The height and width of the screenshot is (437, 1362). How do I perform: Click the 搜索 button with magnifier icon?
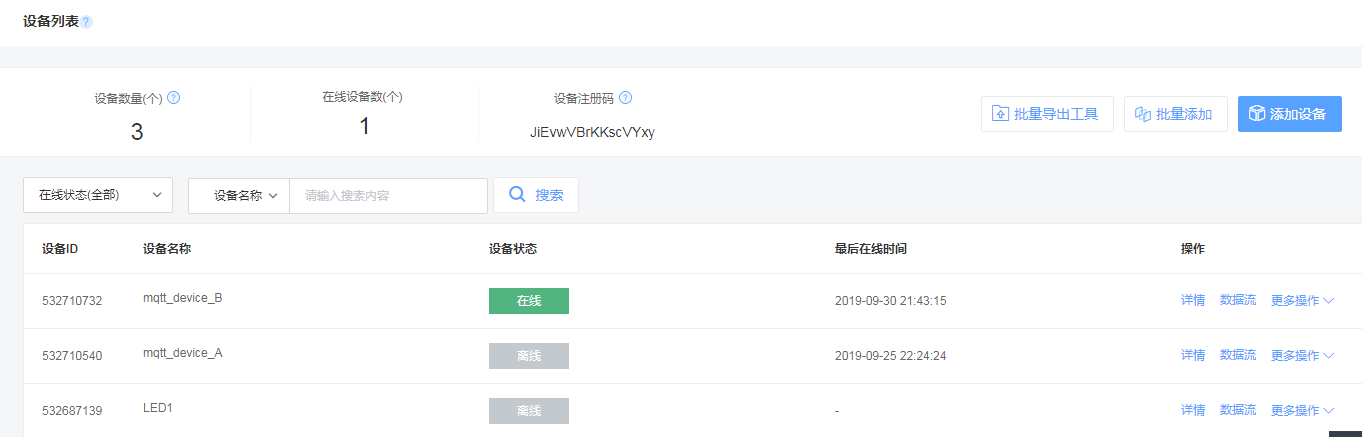pyautogui.click(x=536, y=195)
